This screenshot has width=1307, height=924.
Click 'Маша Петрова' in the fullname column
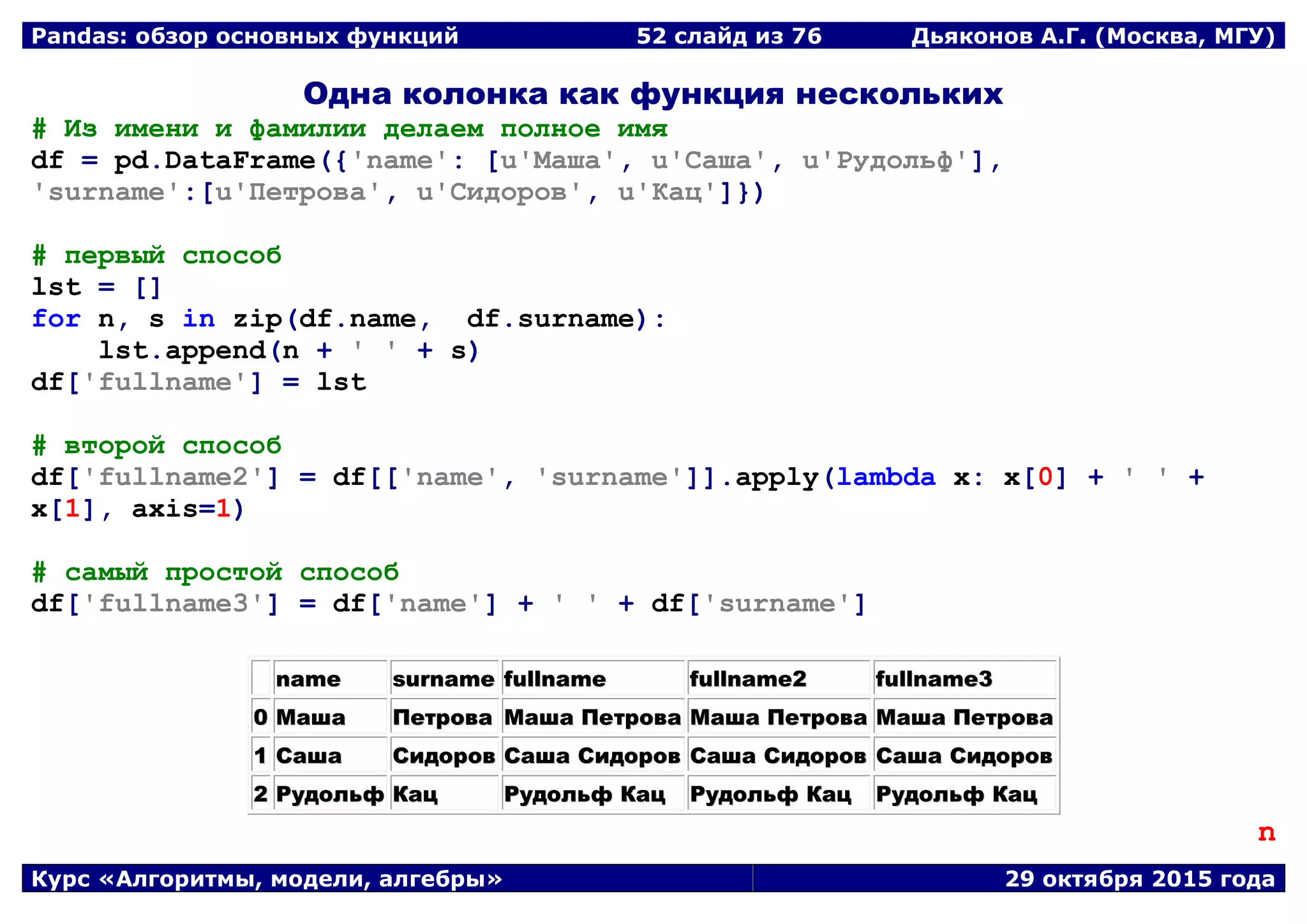(593, 717)
